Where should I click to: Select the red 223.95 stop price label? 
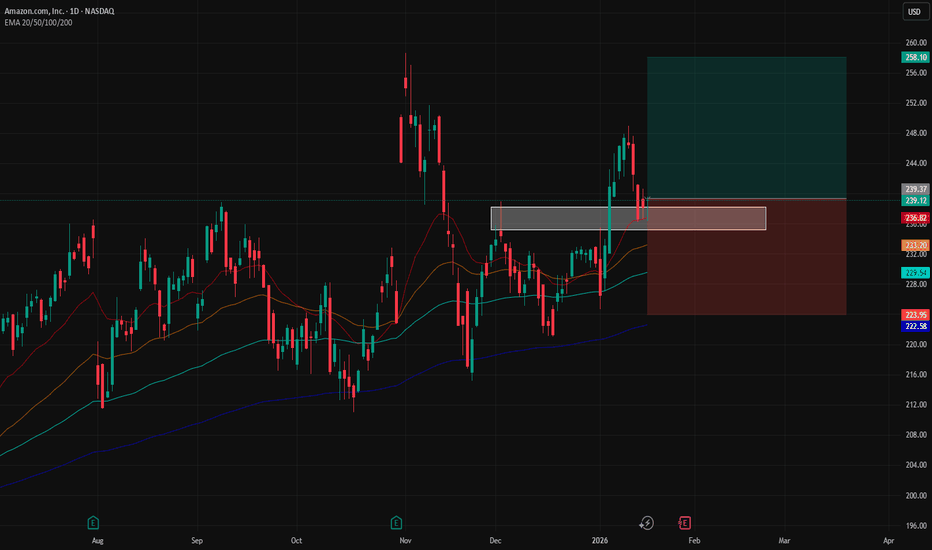coord(914,314)
